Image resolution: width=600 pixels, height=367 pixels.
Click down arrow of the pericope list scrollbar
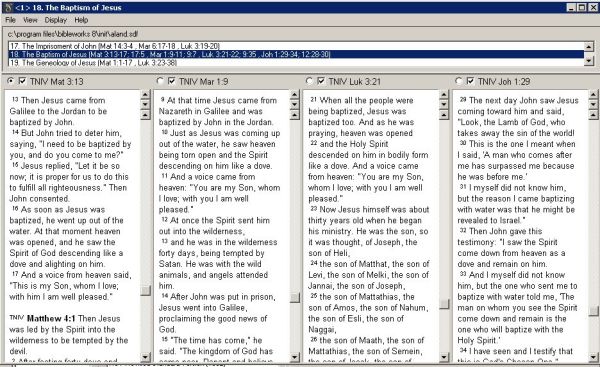(x=589, y=60)
